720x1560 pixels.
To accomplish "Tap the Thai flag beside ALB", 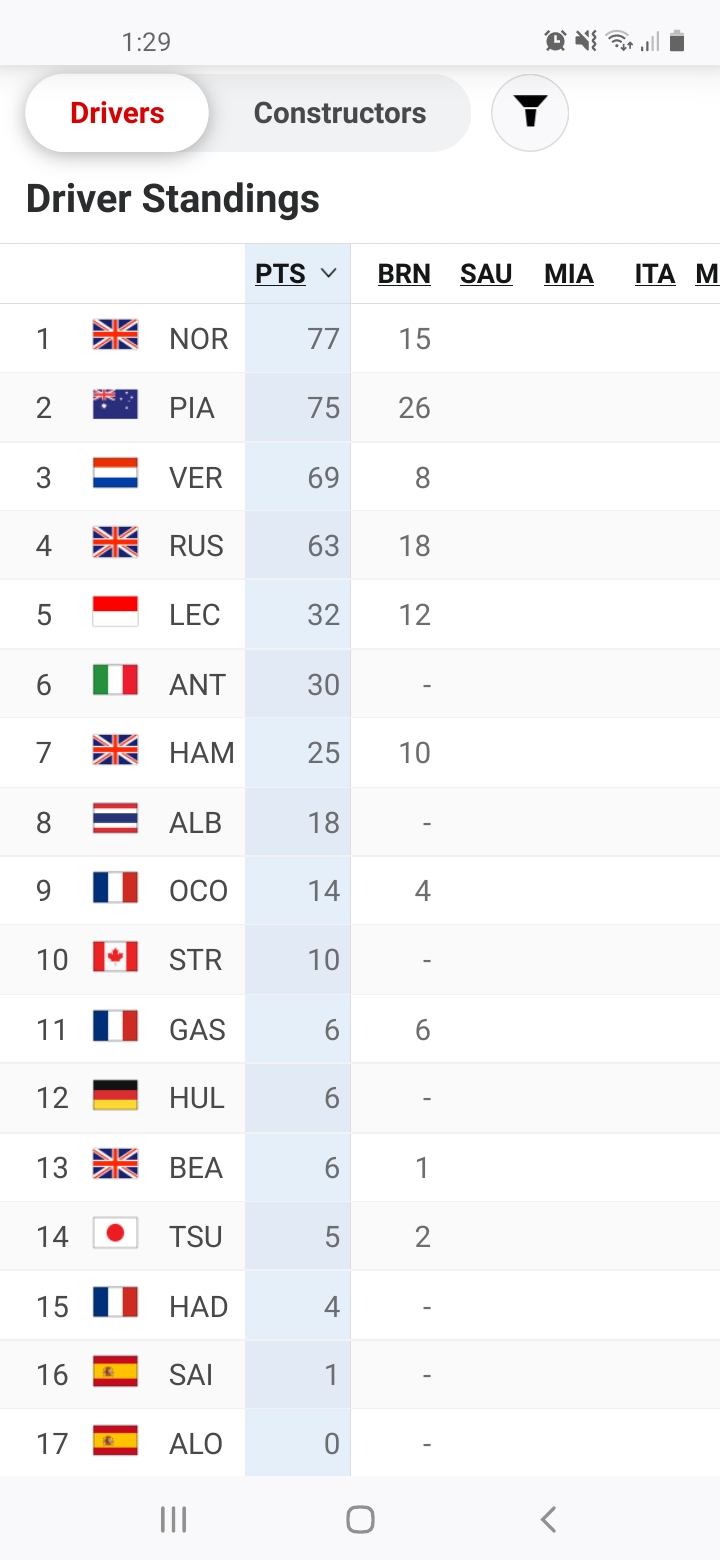I will pyautogui.click(x=115, y=818).
